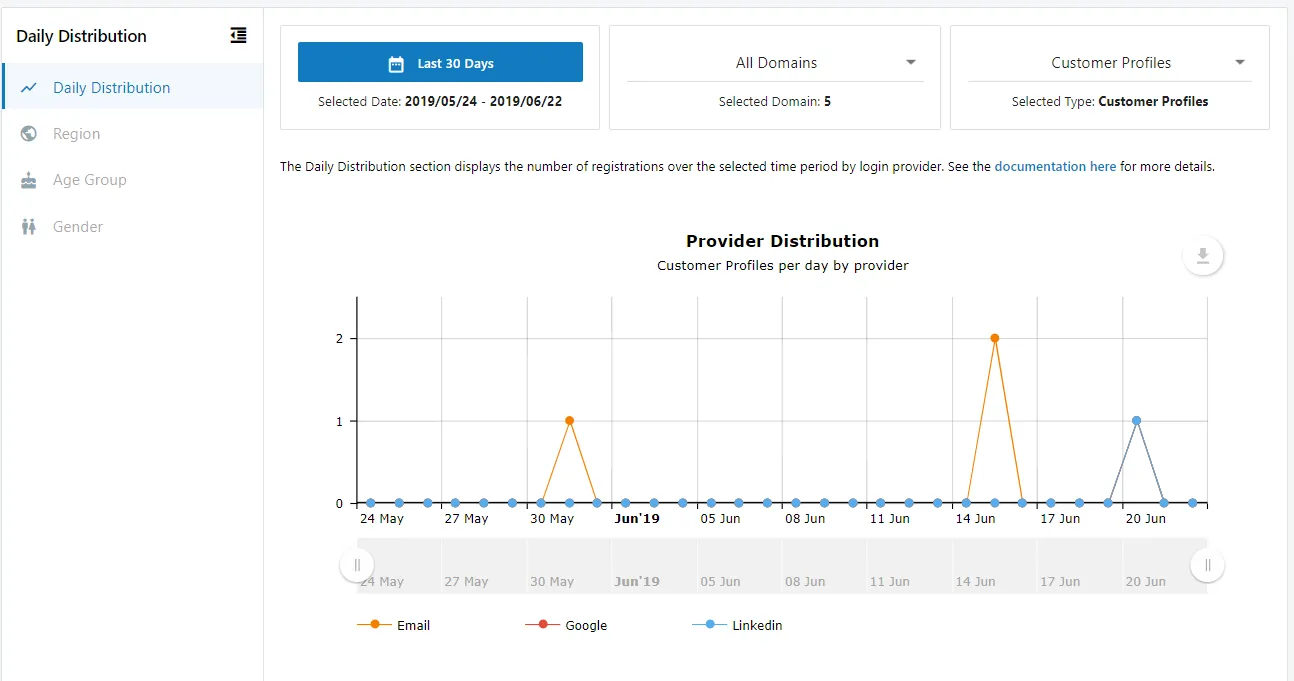This screenshot has height=681, width=1294.
Task: Click the red Google legend marker
Action: 543,624
